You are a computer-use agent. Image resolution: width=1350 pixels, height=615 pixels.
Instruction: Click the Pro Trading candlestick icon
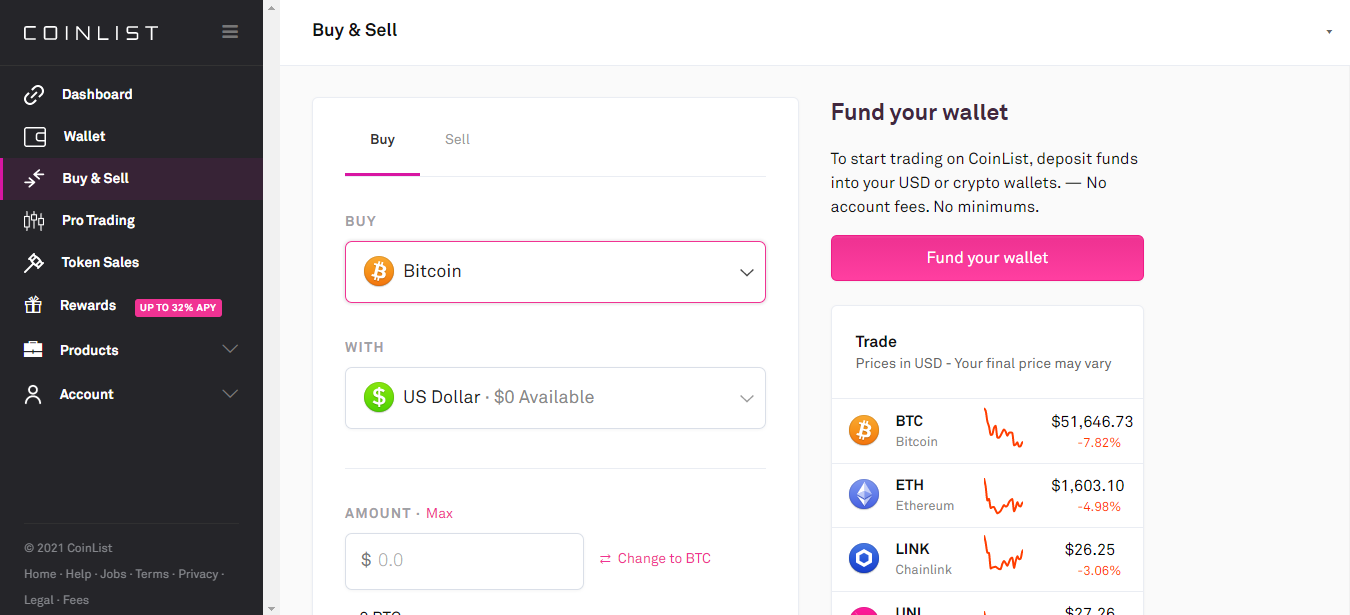pyautogui.click(x=34, y=221)
